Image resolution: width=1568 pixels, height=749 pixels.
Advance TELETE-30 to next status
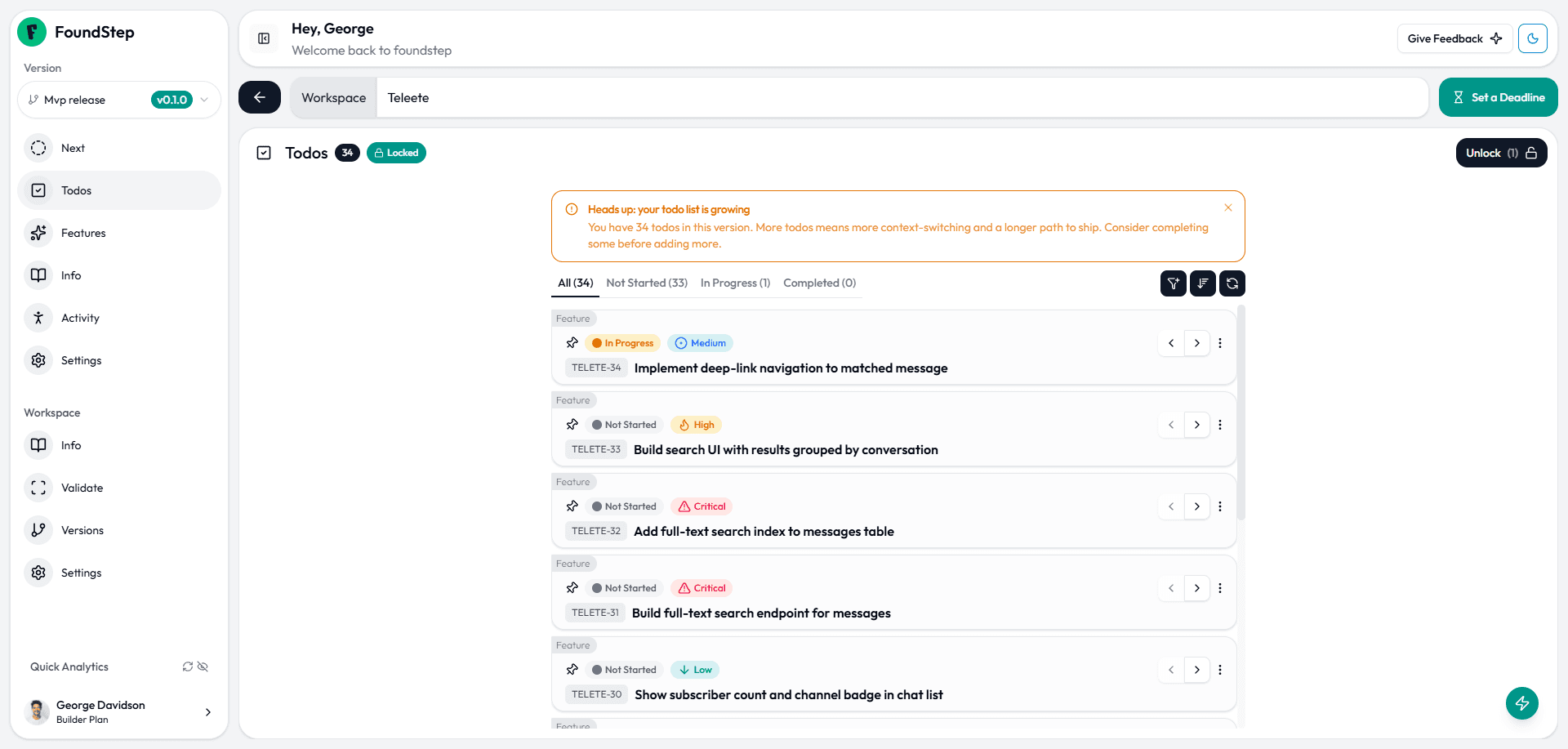(x=1197, y=670)
